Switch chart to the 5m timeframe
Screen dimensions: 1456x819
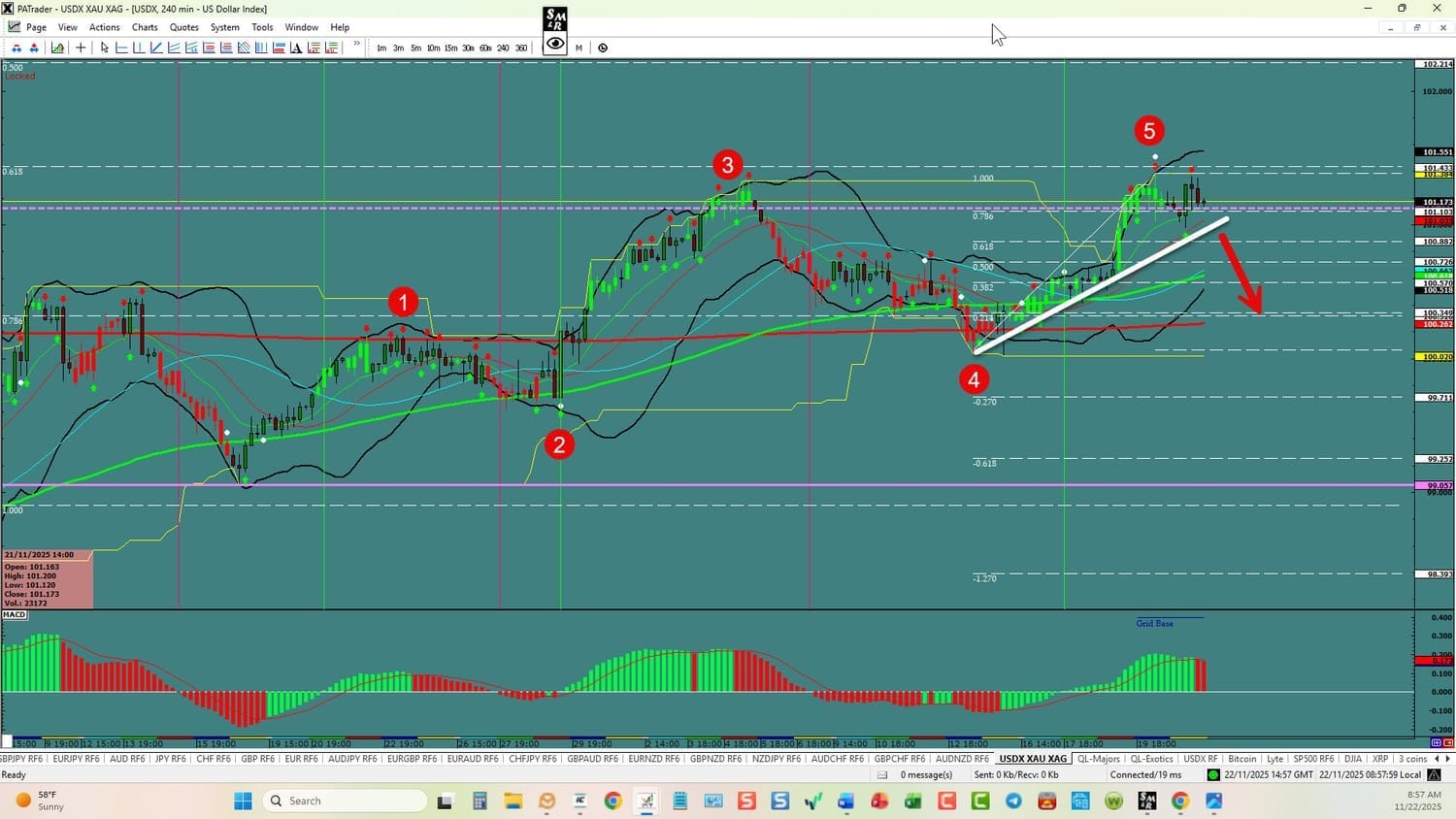pos(415,48)
